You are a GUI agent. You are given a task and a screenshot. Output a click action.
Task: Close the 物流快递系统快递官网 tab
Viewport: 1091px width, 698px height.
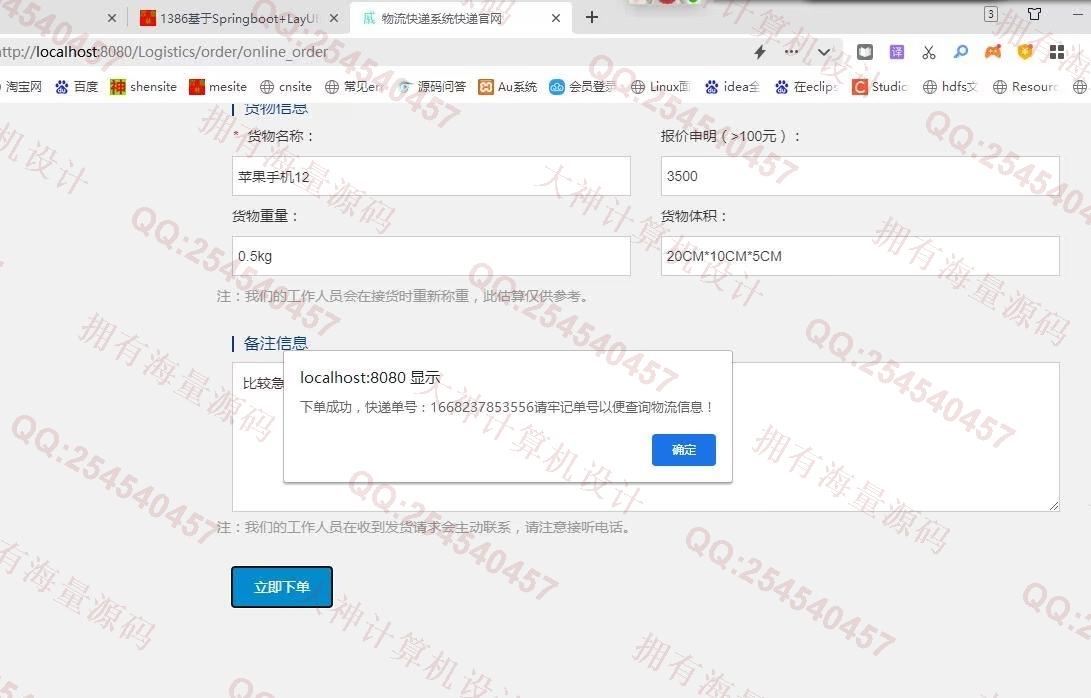click(556, 18)
